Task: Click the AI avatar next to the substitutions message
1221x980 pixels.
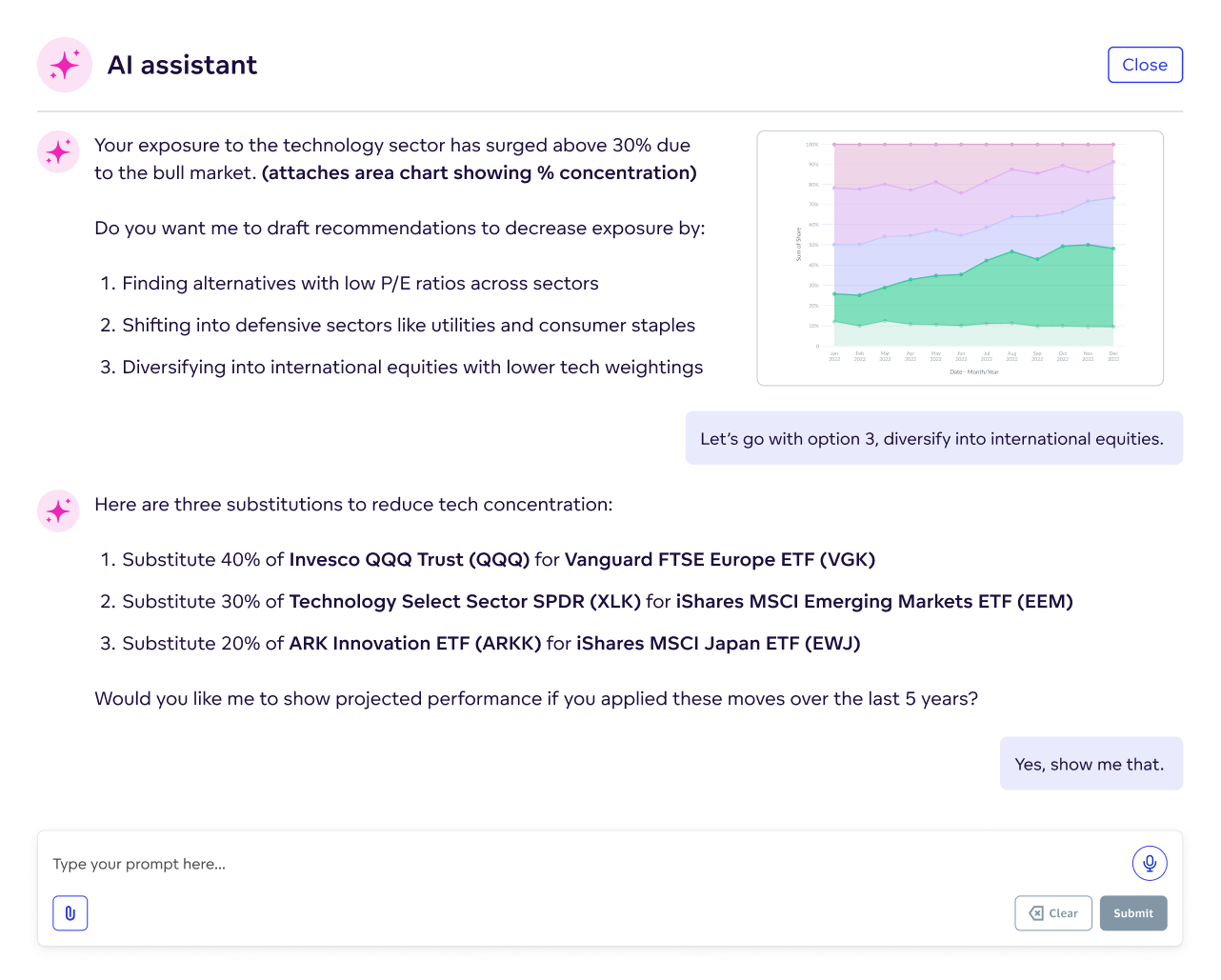Action: click(57, 510)
